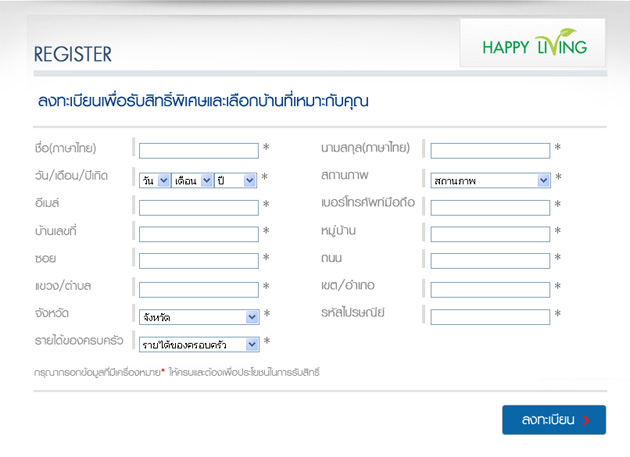Image resolution: width=630 pixels, height=457 pixels.
Task: Expand the สถานภาพ status dropdown
Action: pos(490,180)
